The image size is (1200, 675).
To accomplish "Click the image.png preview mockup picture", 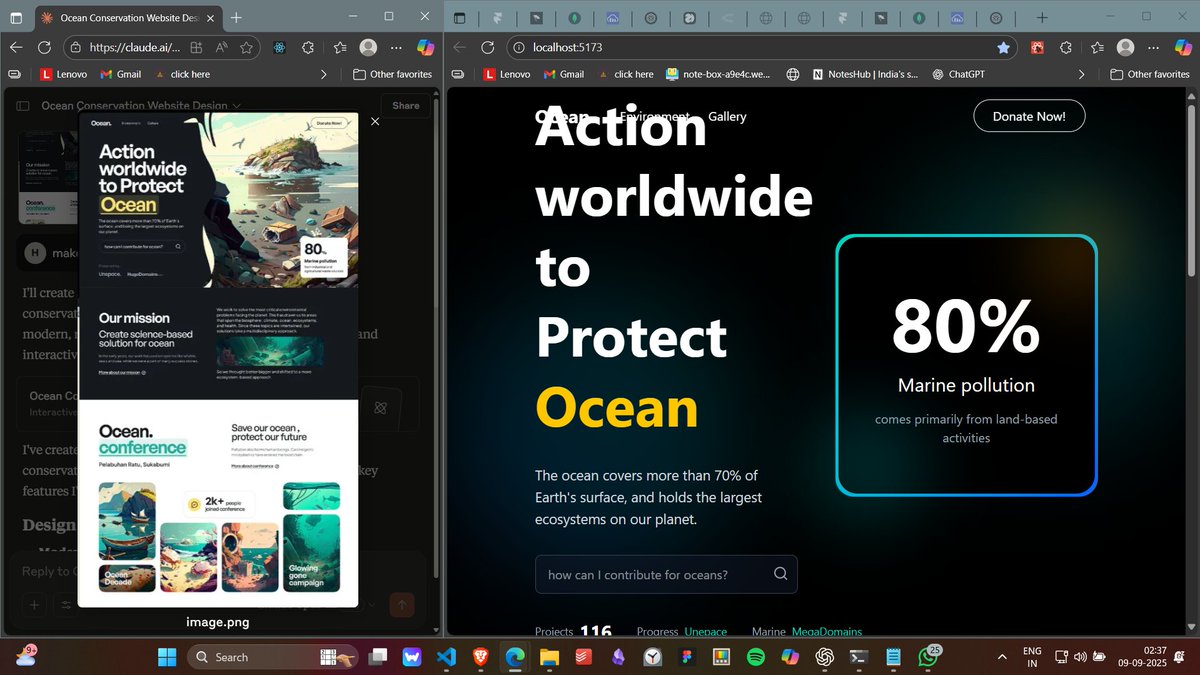I will [x=218, y=358].
